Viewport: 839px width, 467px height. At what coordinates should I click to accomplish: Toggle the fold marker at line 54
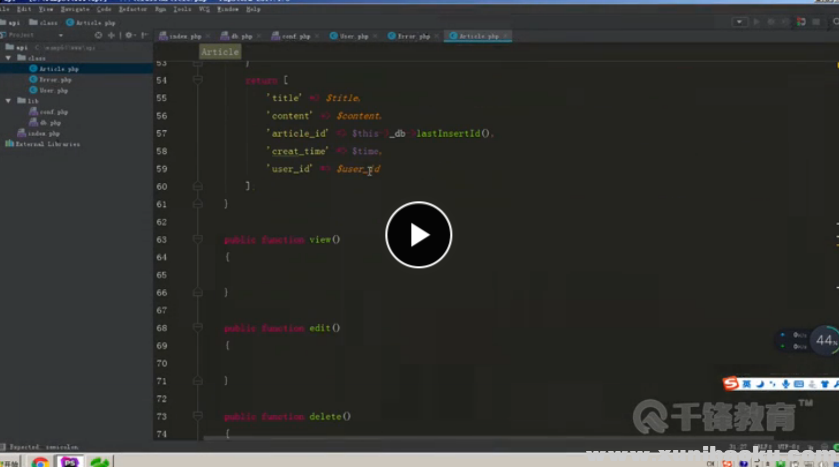point(198,80)
